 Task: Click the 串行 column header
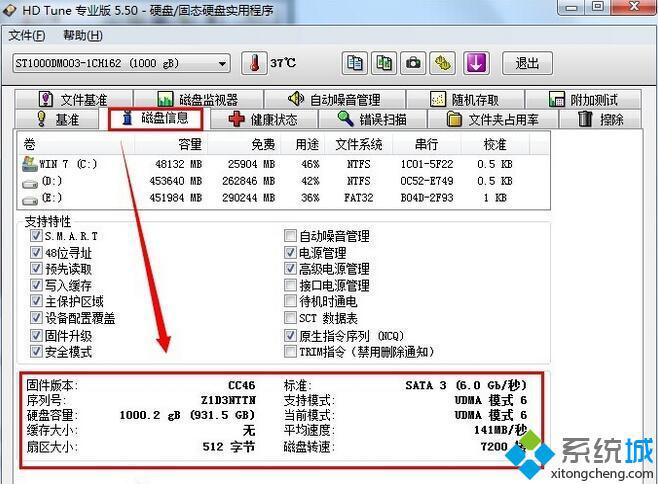click(x=427, y=144)
